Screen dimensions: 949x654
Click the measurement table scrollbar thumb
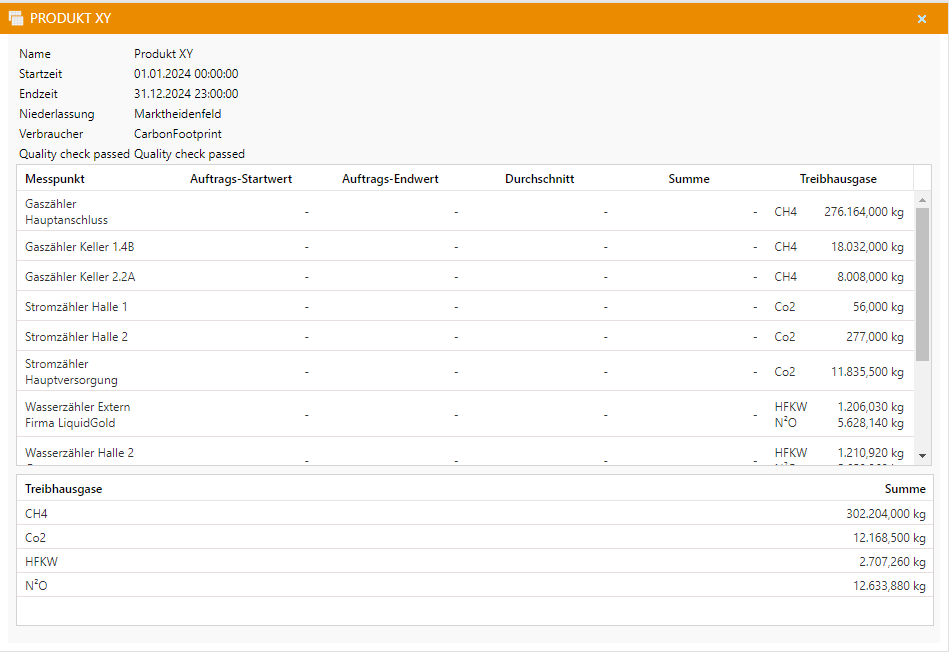[922, 285]
